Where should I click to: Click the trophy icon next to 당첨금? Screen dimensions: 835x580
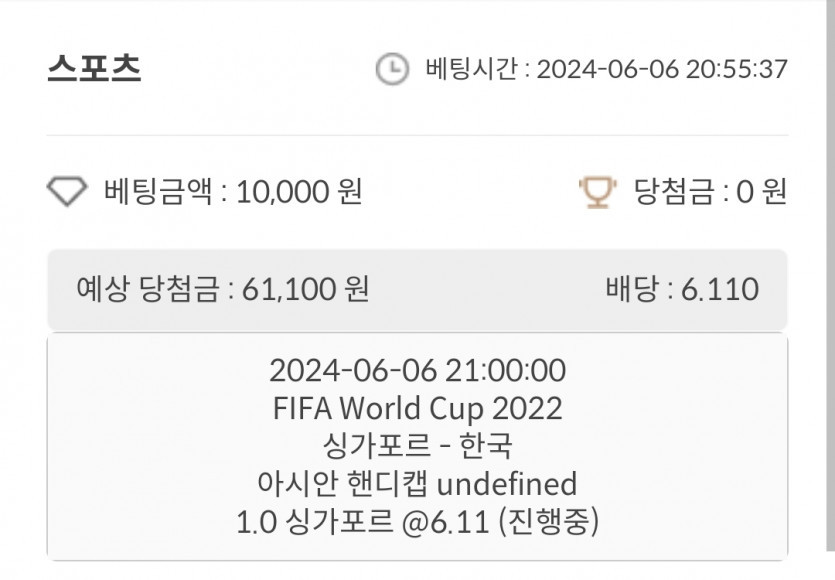point(598,190)
